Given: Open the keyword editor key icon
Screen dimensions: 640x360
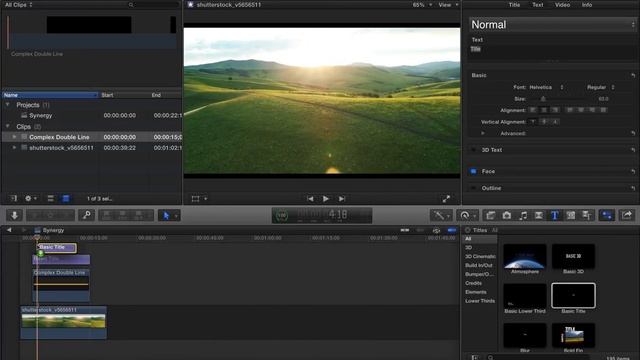Looking at the screenshot, I should tap(87, 215).
